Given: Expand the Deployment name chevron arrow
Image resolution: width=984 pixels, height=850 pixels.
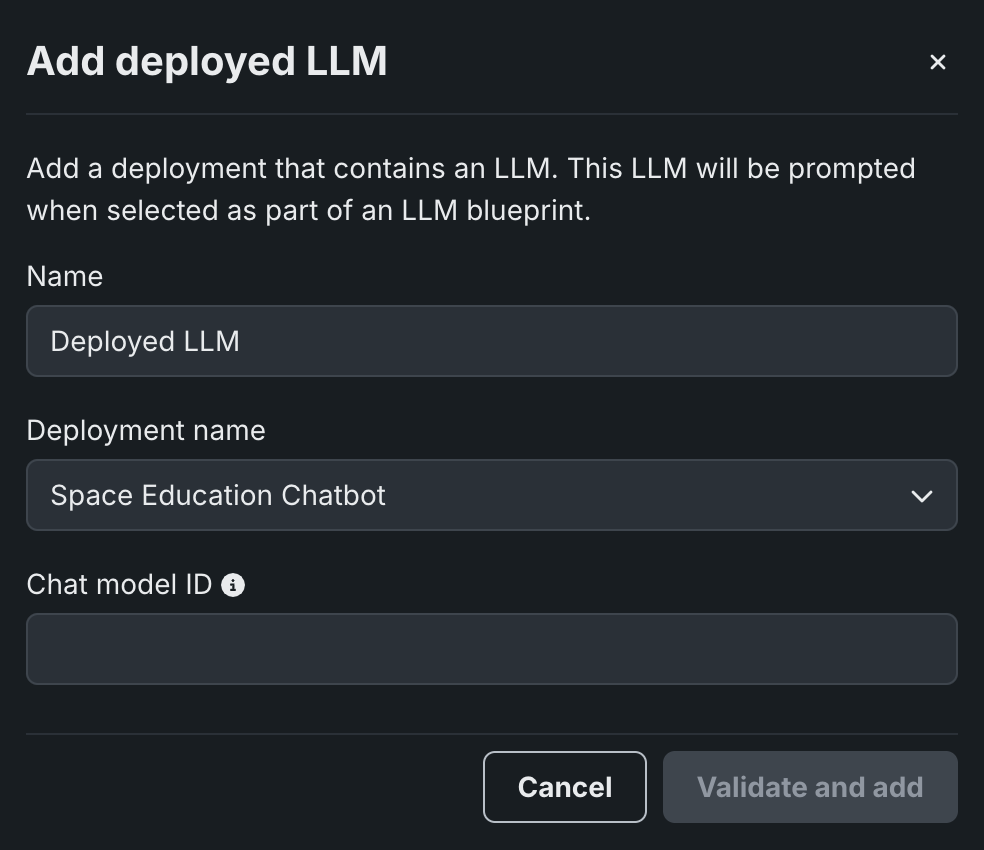Looking at the screenshot, I should coord(922,496).
